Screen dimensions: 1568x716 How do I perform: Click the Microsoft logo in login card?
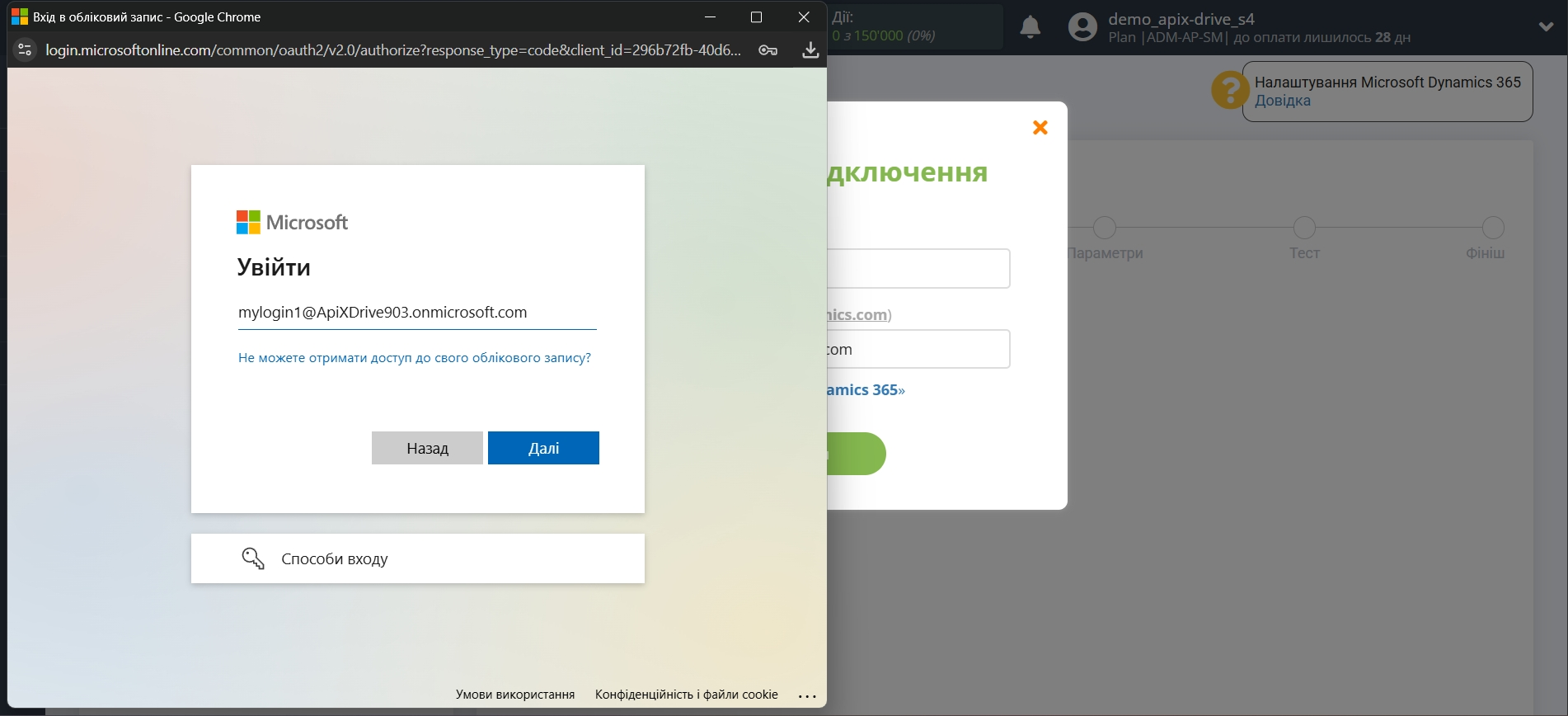[292, 223]
